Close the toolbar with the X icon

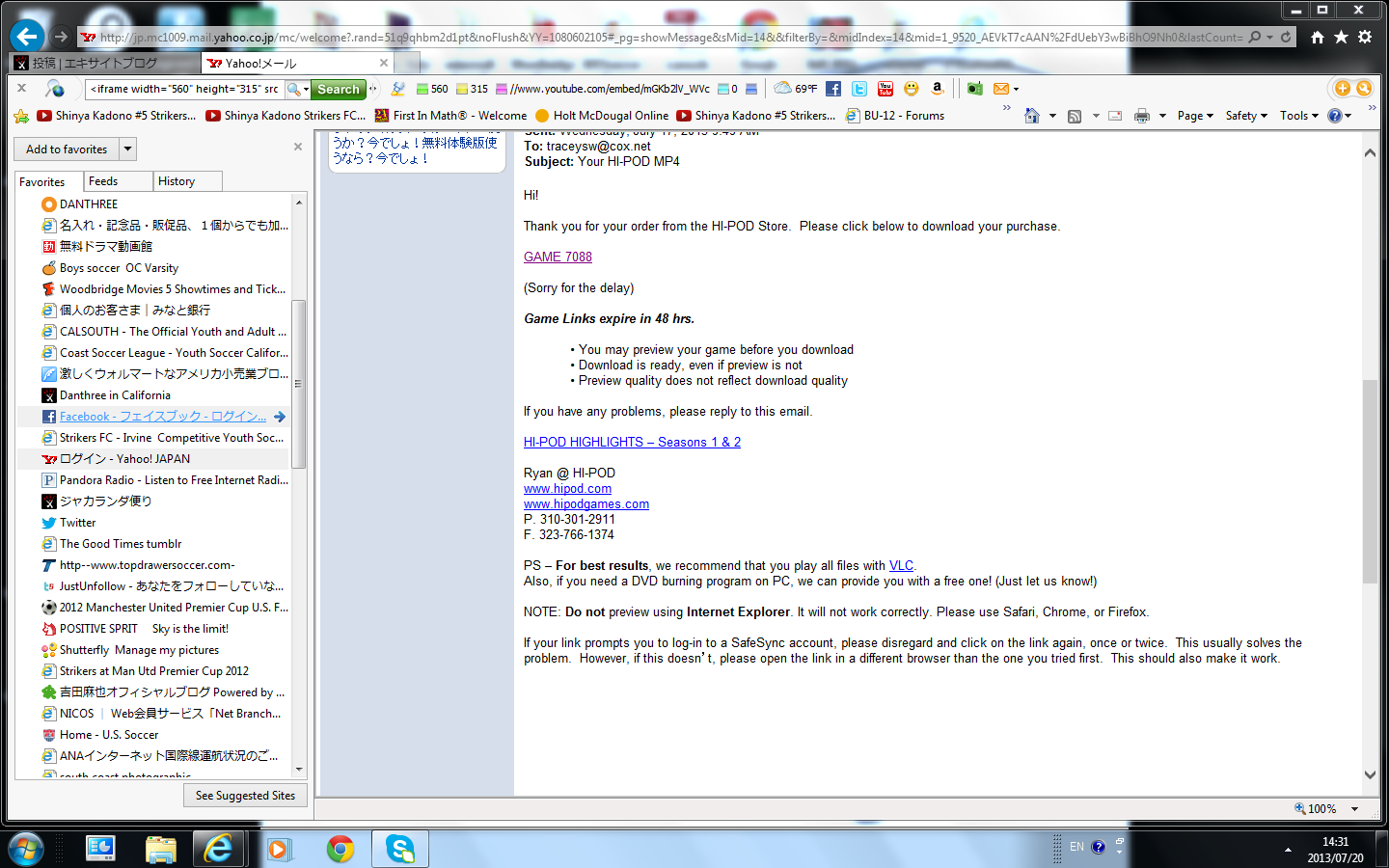click(x=21, y=88)
